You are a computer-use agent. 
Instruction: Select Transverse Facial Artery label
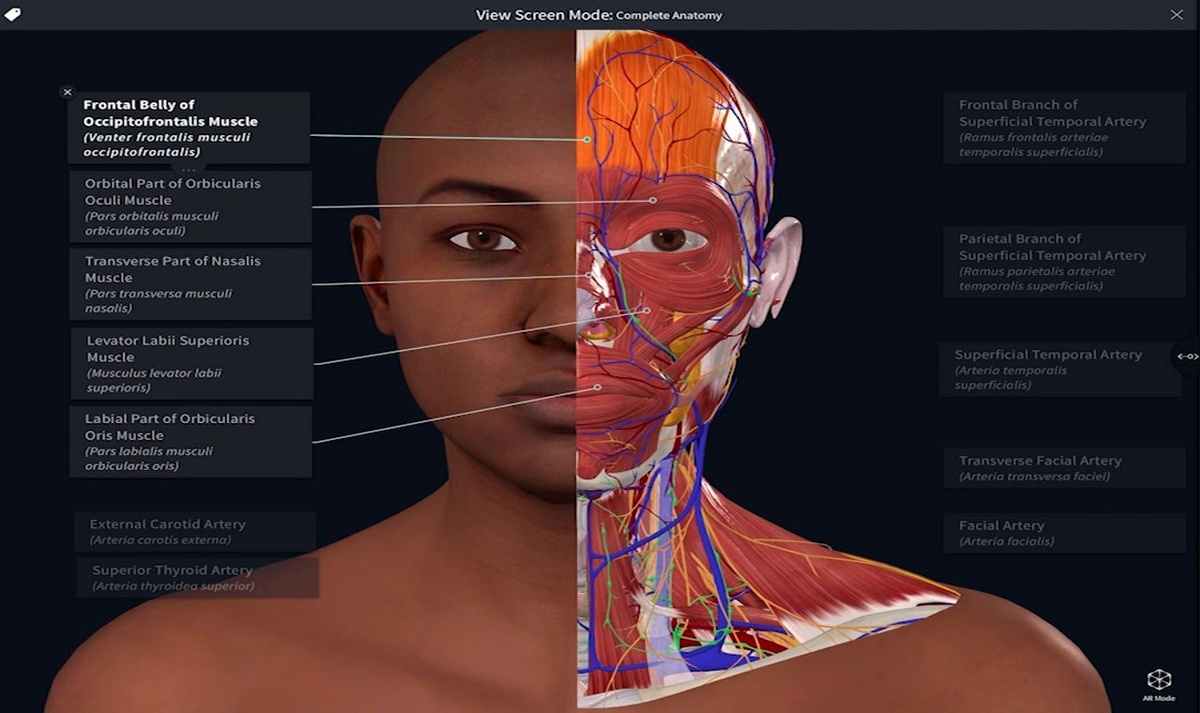click(1064, 468)
